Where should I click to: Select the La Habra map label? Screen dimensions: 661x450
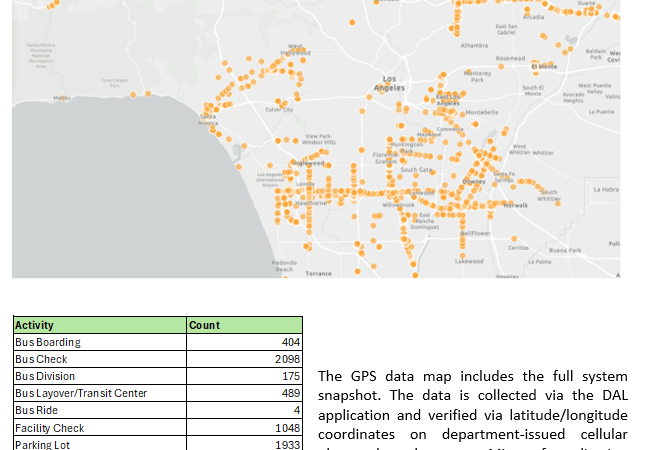pyautogui.click(x=606, y=189)
